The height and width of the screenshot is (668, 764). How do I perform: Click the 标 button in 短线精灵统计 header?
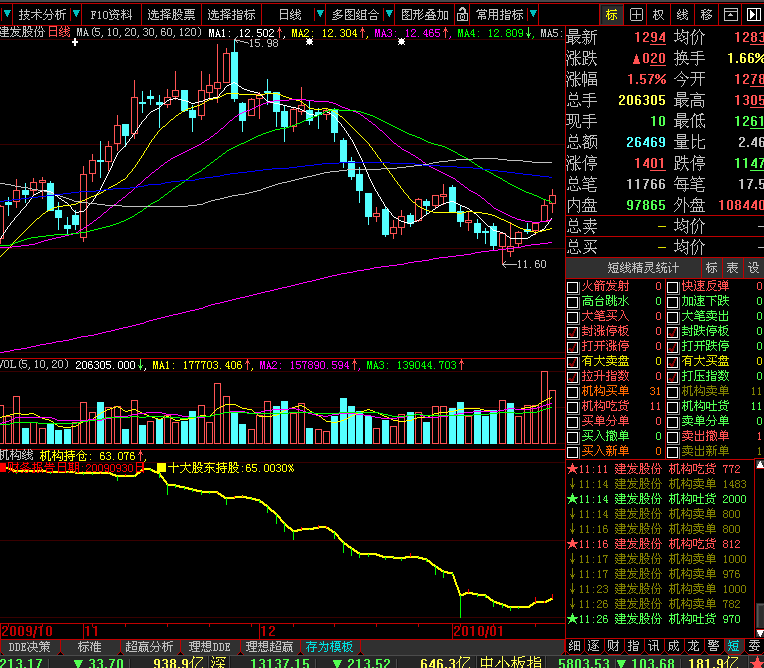click(711, 267)
